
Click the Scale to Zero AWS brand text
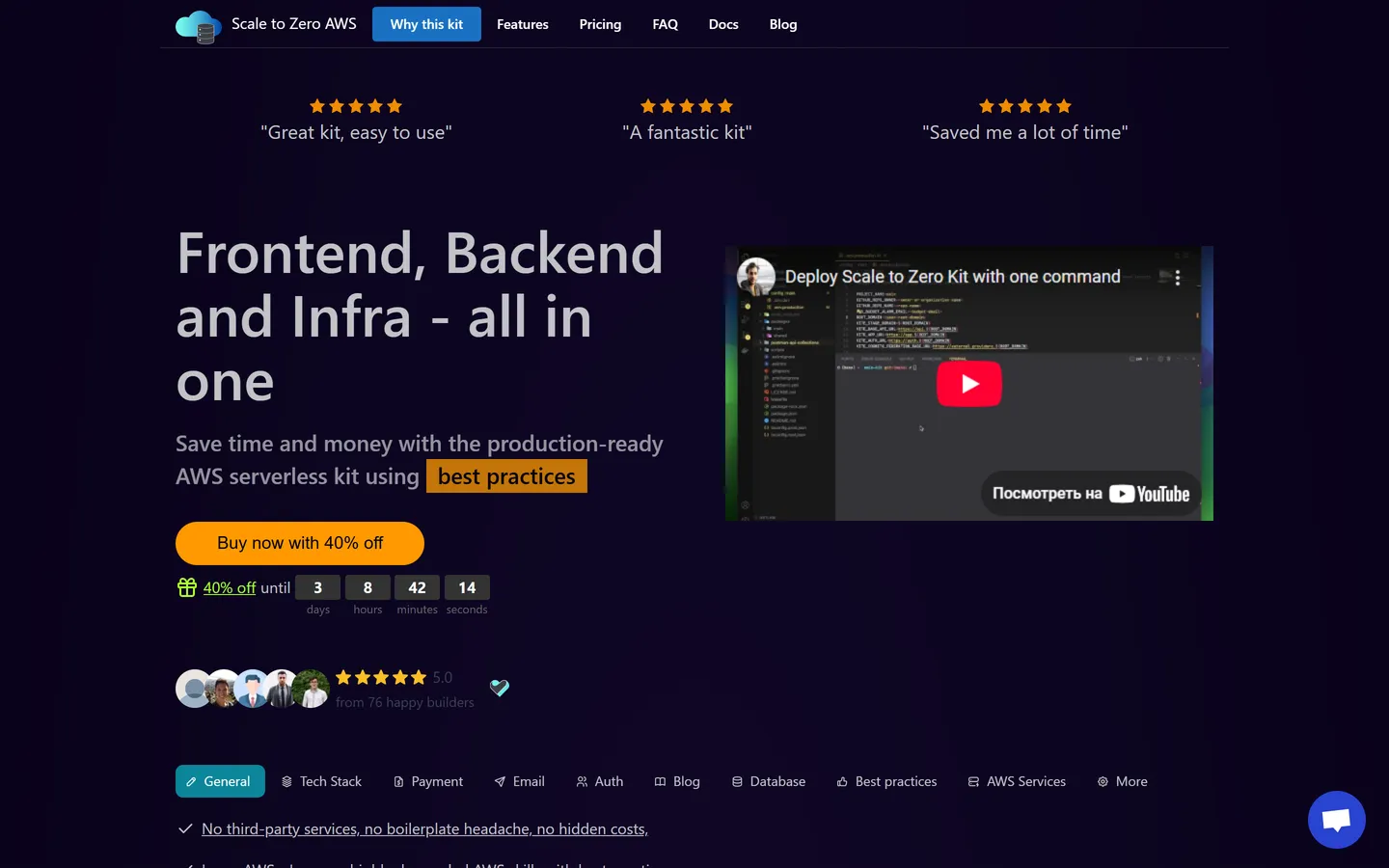(294, 23)
